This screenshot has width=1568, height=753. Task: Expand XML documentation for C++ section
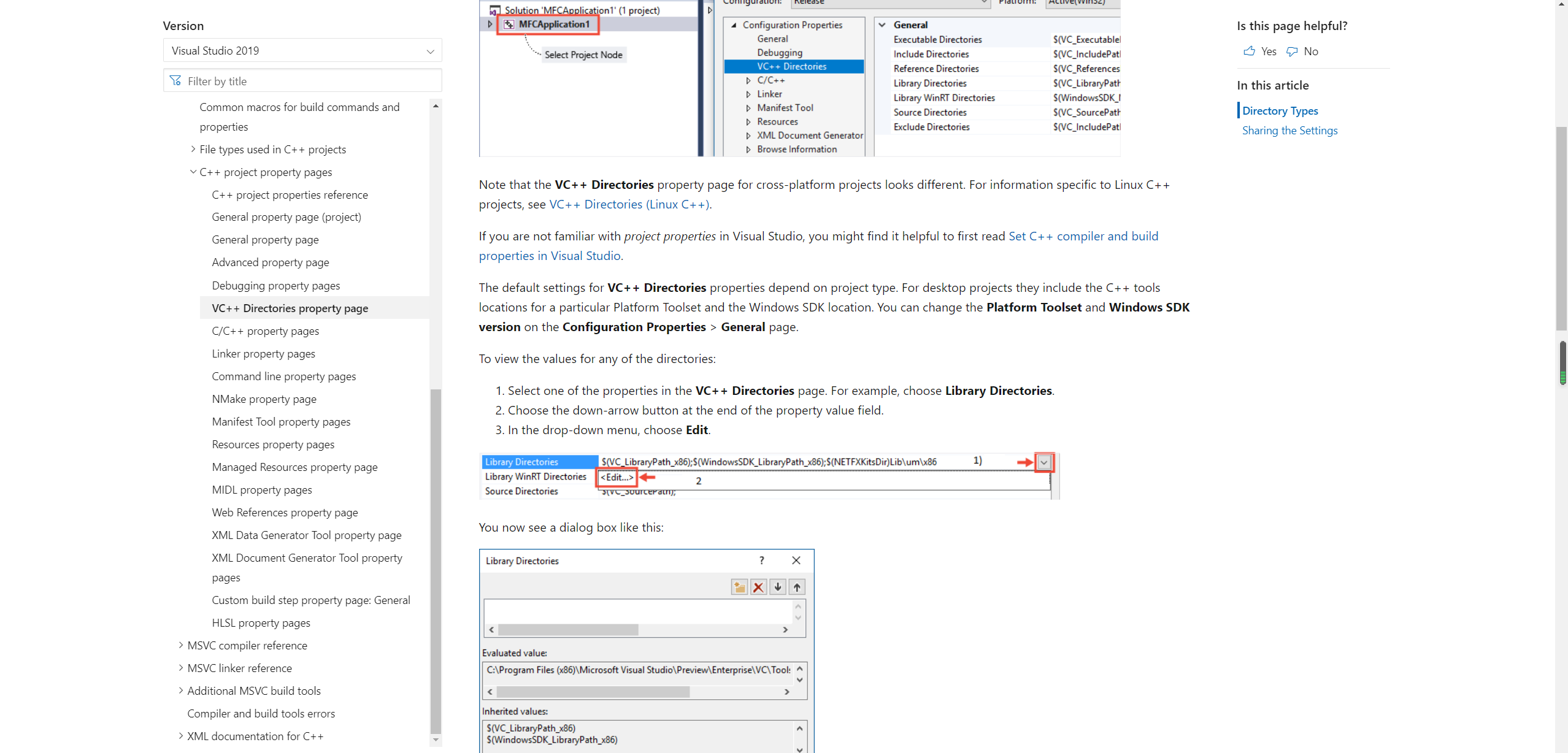pos(181,736)
